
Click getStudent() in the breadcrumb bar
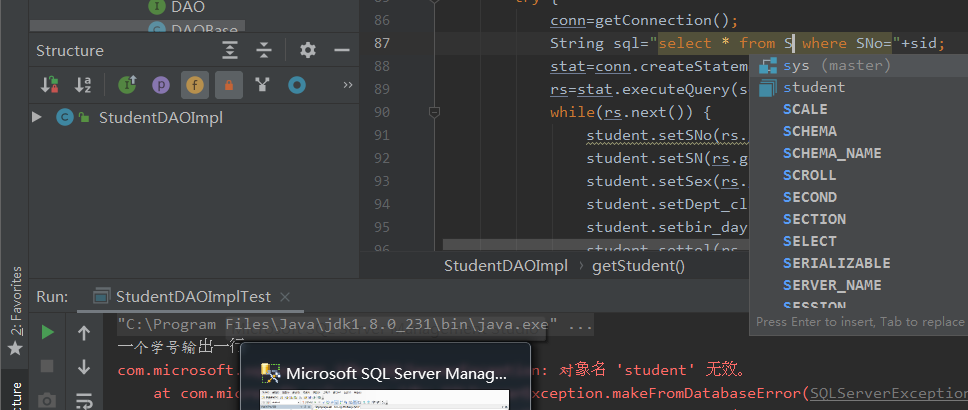point(638,266)
